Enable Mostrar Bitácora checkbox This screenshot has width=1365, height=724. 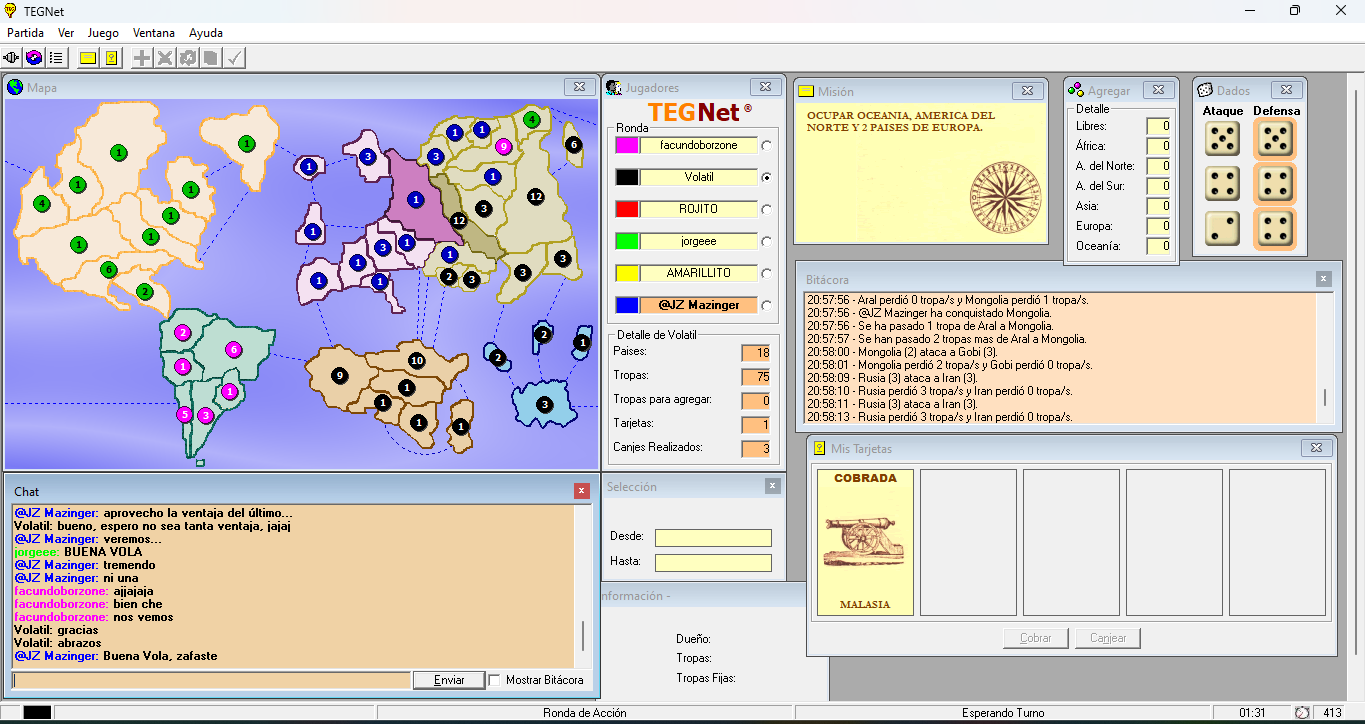point(494,680)
